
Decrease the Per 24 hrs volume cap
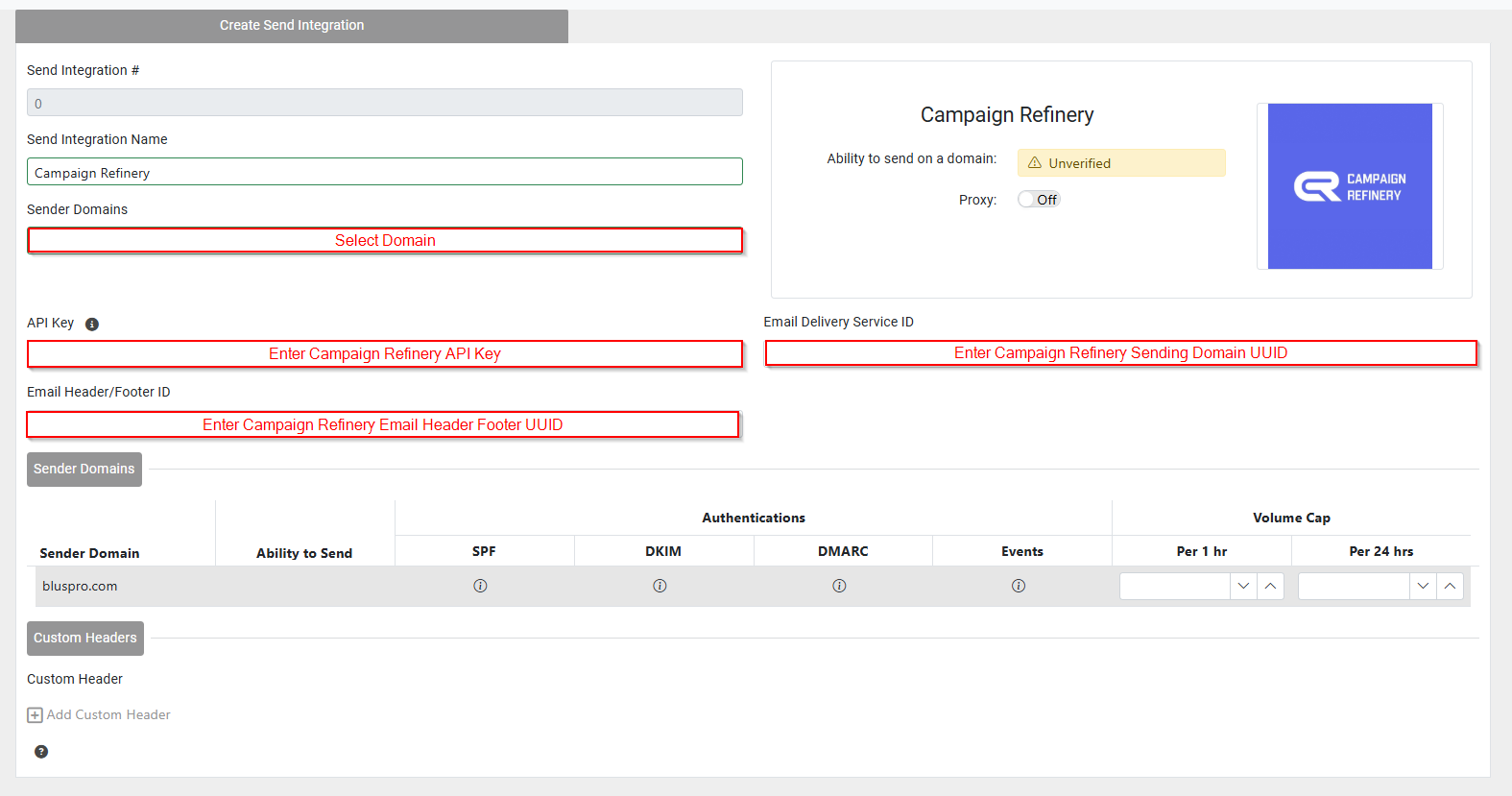click(x=1424, y=586)
